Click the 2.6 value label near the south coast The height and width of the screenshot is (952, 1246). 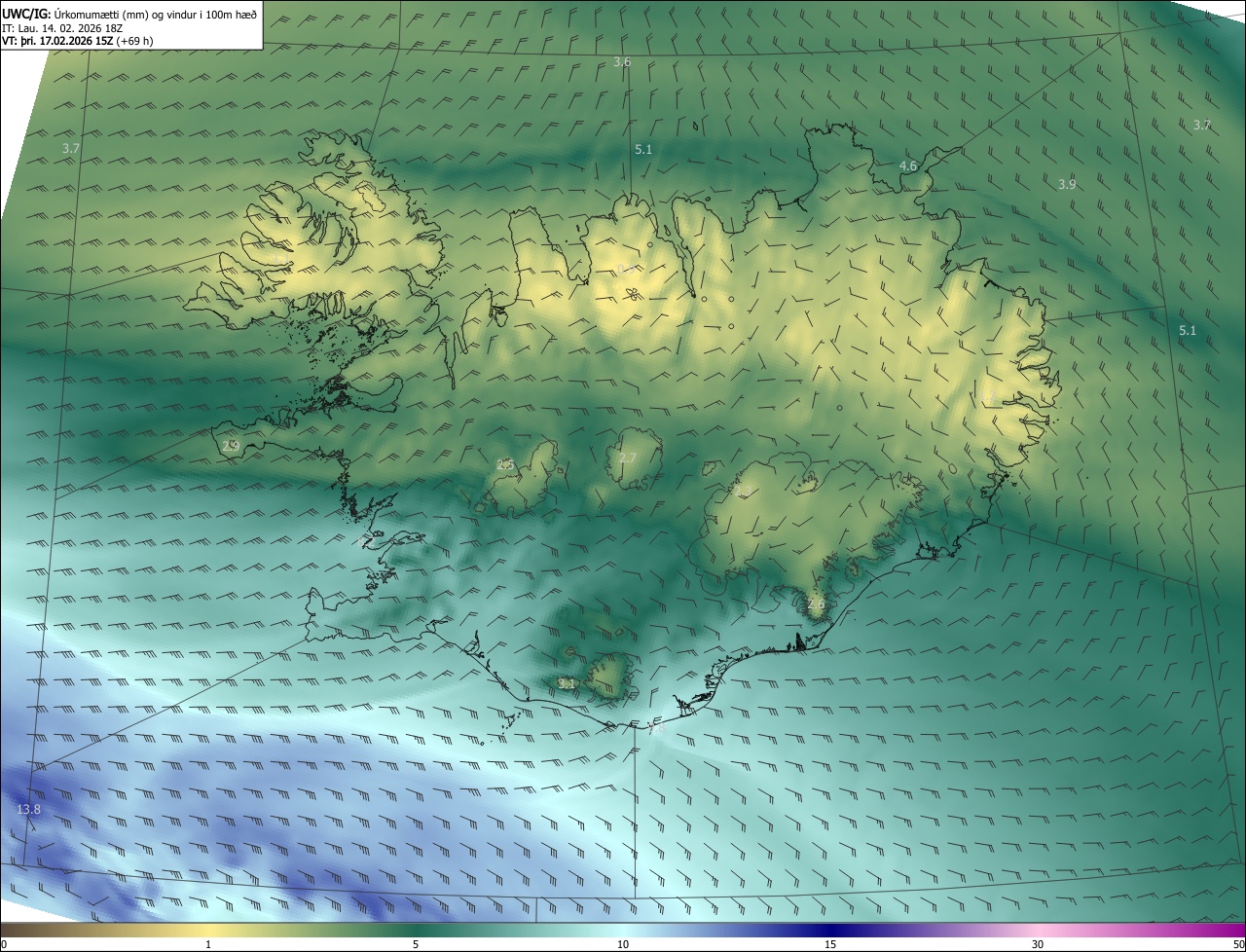[816, 604]
